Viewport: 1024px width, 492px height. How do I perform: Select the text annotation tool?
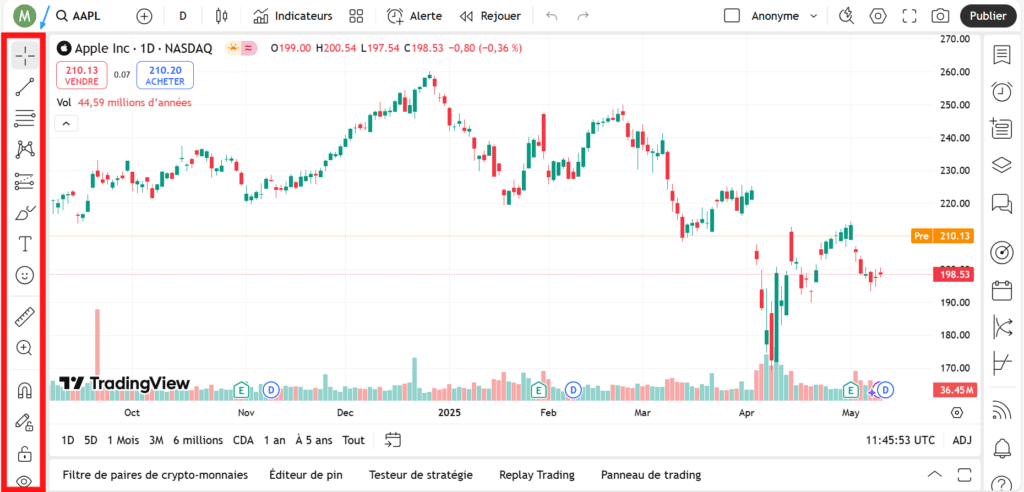click(x=25, y=244)
